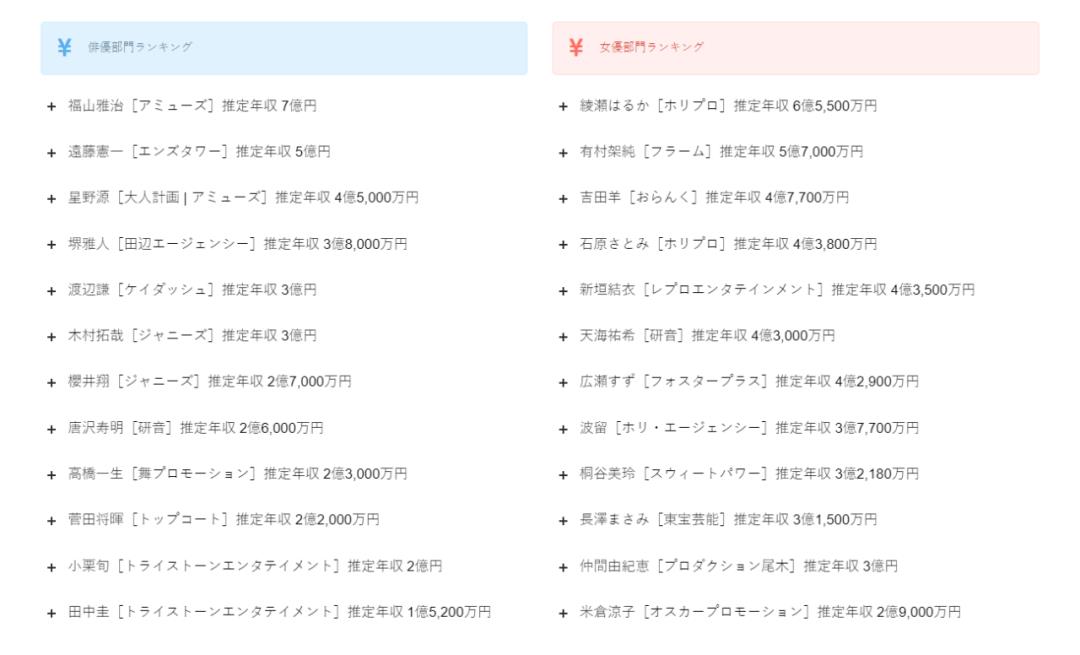The image size is (1080, 655).
Task: Expand the 福山雅治 entry with plus icon
Action: point(52,107)
